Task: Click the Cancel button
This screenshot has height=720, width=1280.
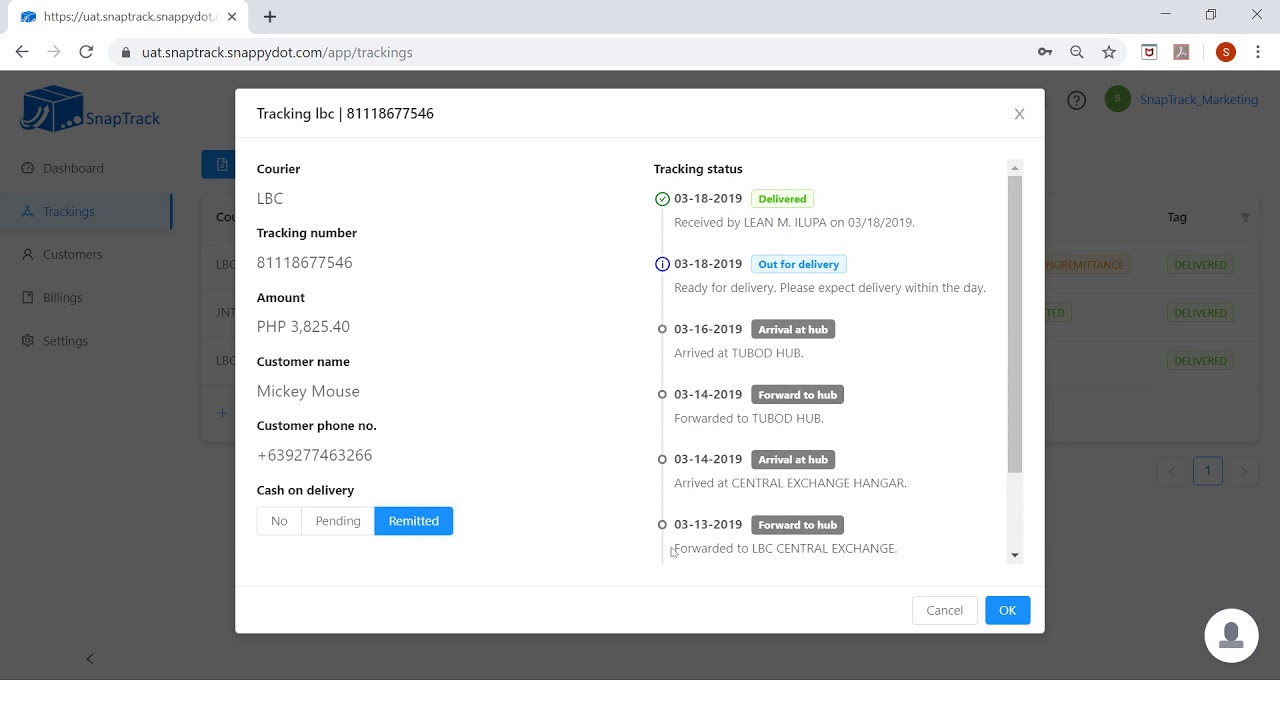Action: pyautogui.click(x=944, y=610)
